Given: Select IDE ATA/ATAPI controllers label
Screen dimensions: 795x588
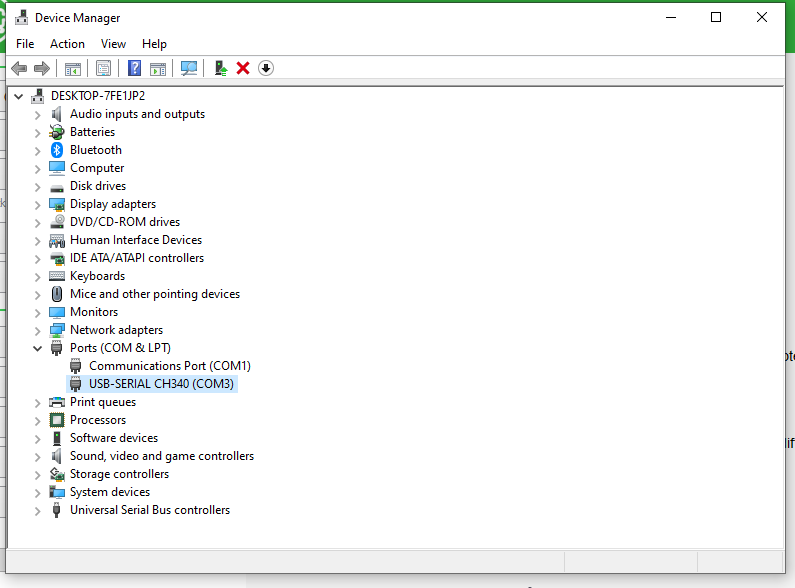Looking at the screenshot, I should pos(137,258).
